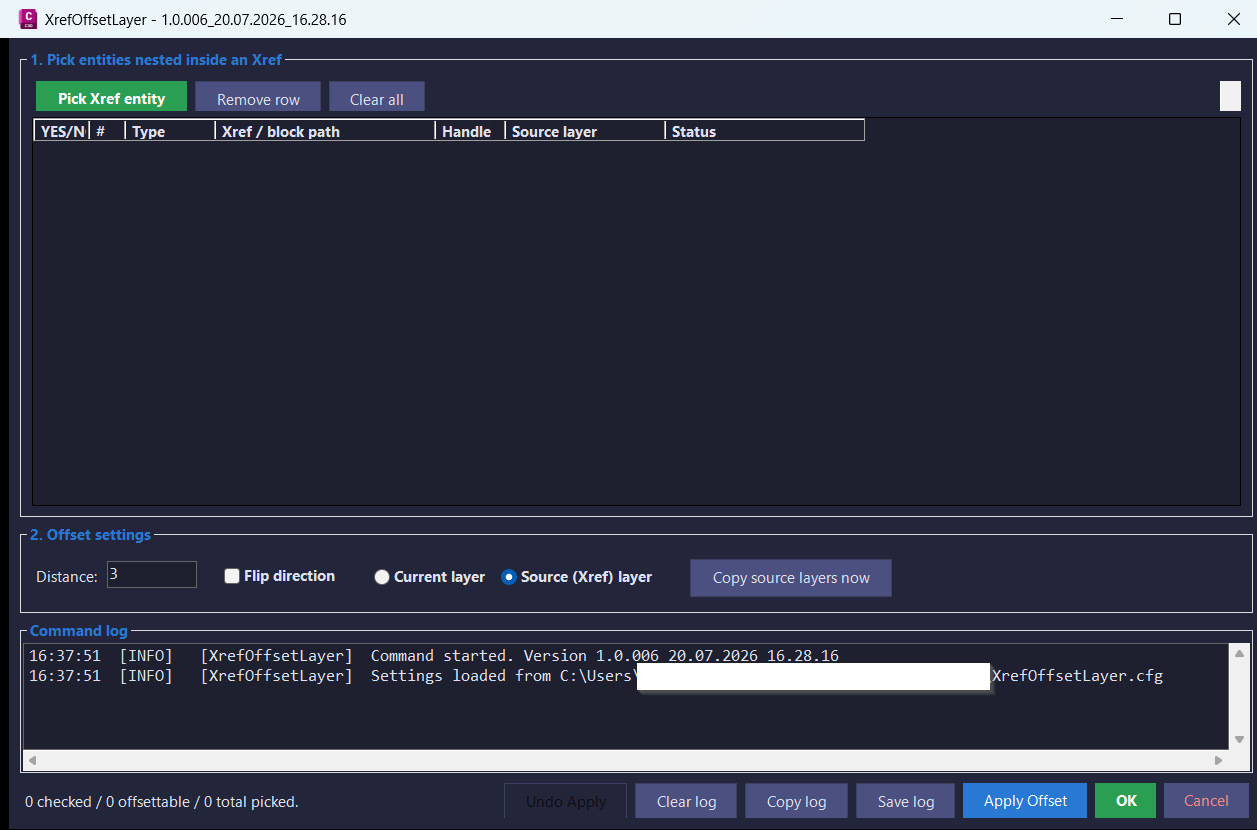Click the Apply Offset button
The height and width of the screenshot is (830, 1257).
point(1025,800)
